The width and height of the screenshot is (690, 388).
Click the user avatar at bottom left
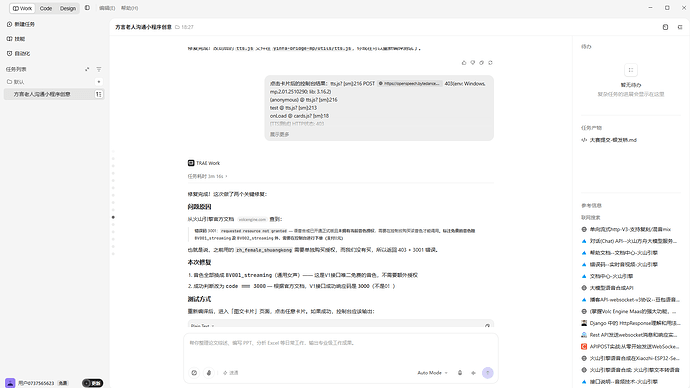point(10,383)
